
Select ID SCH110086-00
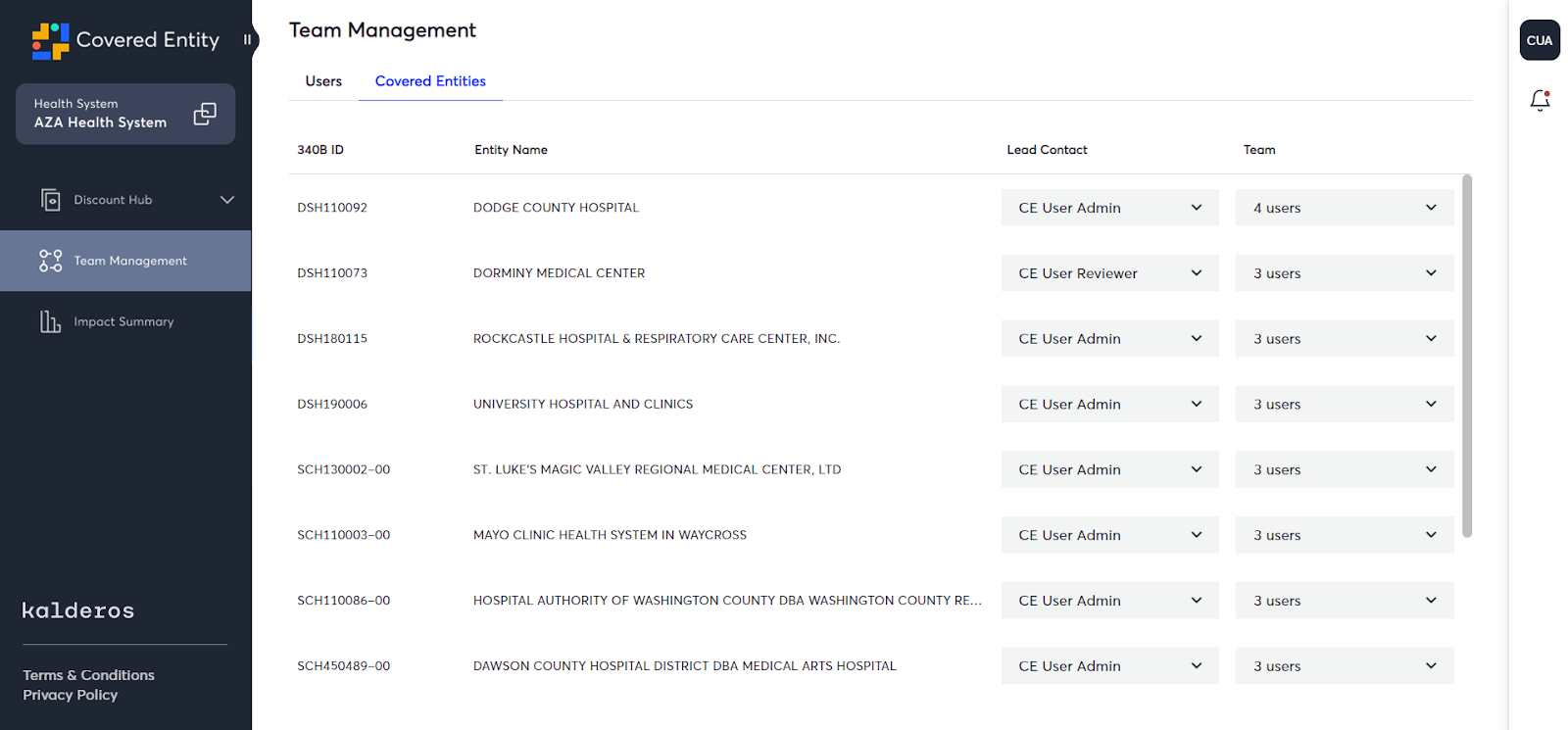click(344, 601)
